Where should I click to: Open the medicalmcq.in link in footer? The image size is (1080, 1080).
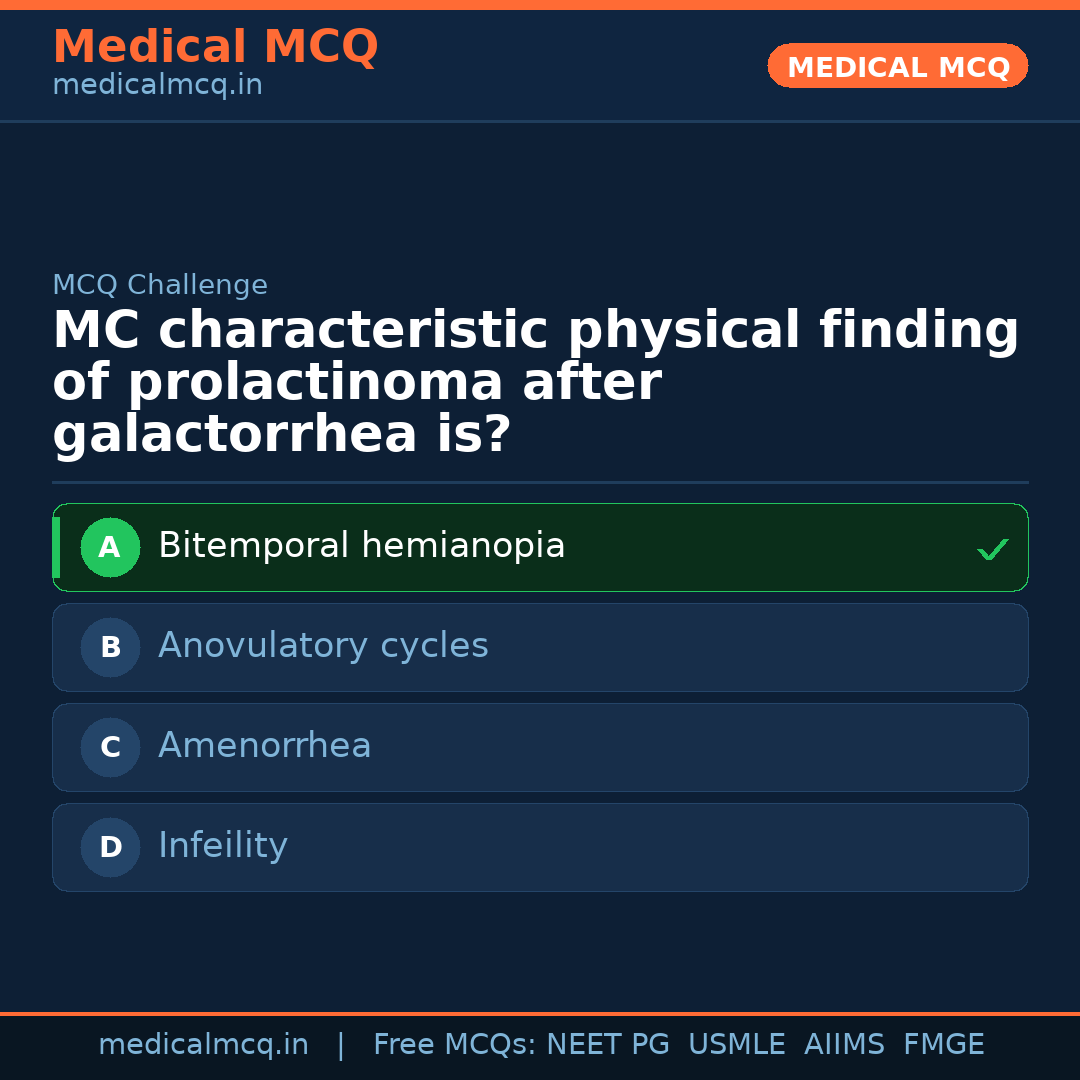(203, 1045)
